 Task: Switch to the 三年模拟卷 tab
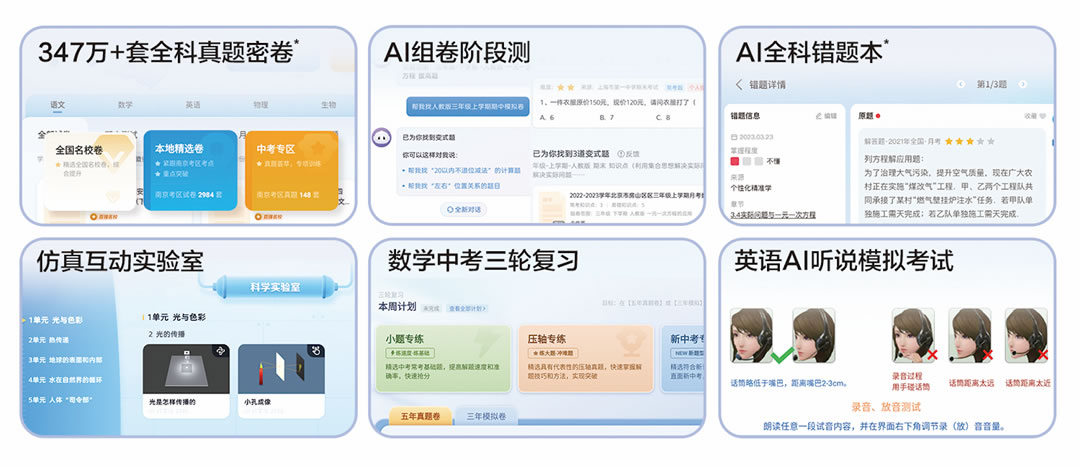pyautogui.click(x=486, y=416)
